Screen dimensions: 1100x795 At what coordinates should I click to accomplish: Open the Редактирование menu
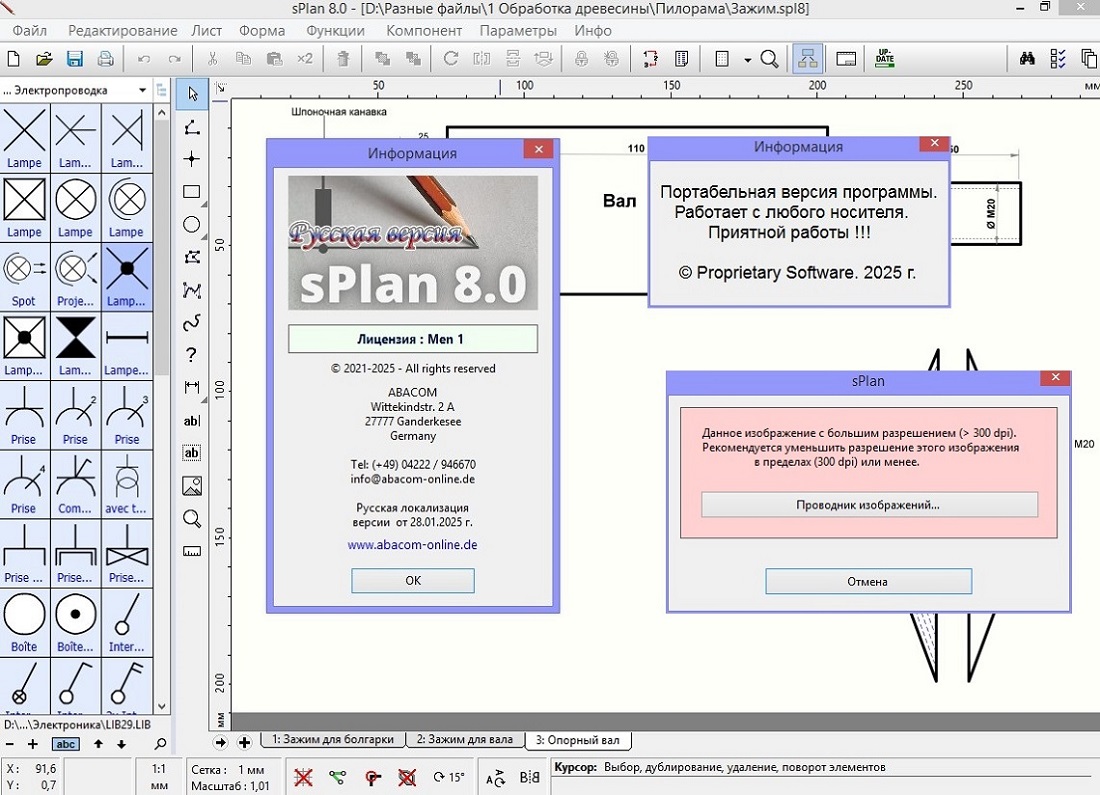tap(123, 31)
